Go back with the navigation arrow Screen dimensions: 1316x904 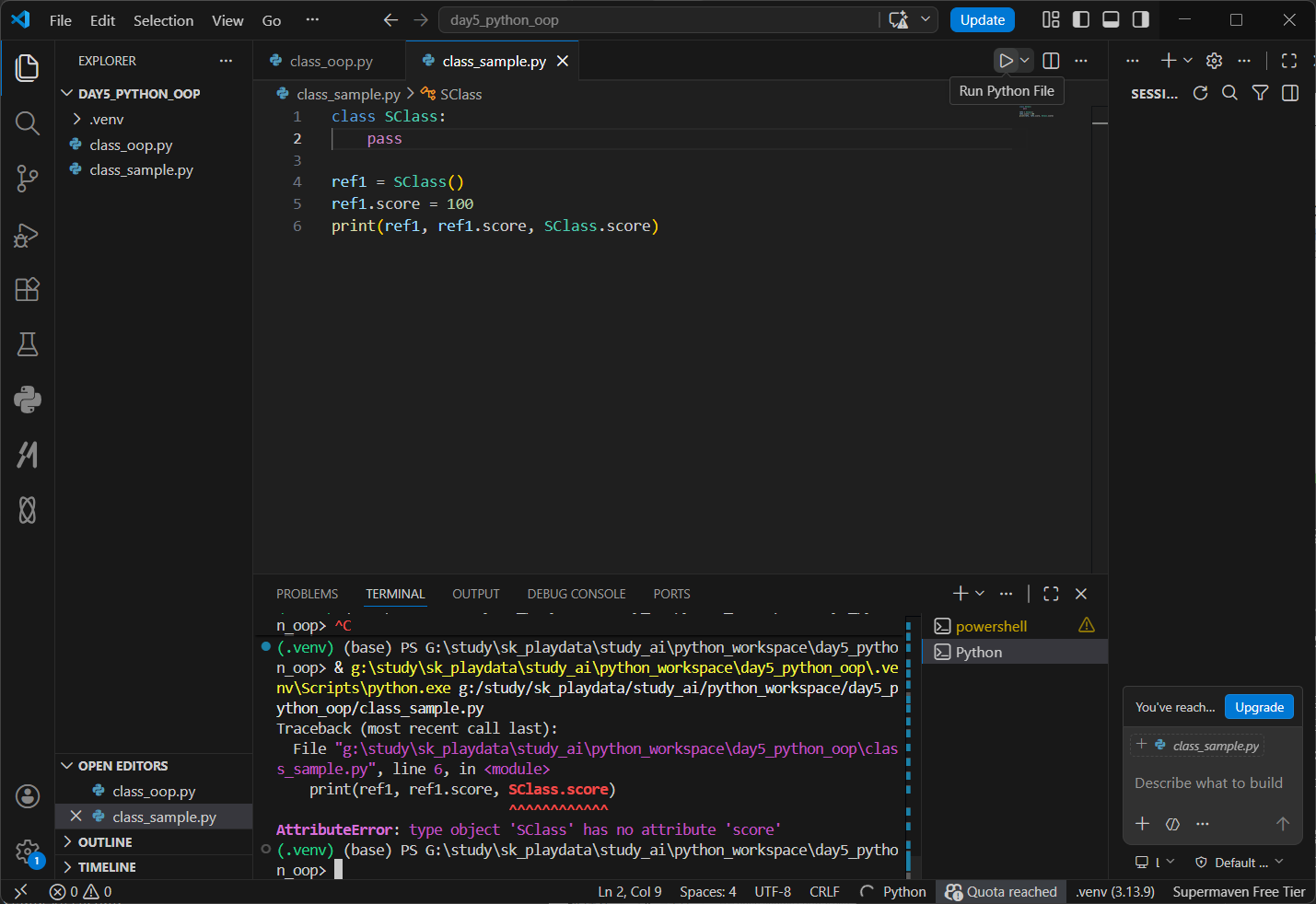[x=390, y=20]
